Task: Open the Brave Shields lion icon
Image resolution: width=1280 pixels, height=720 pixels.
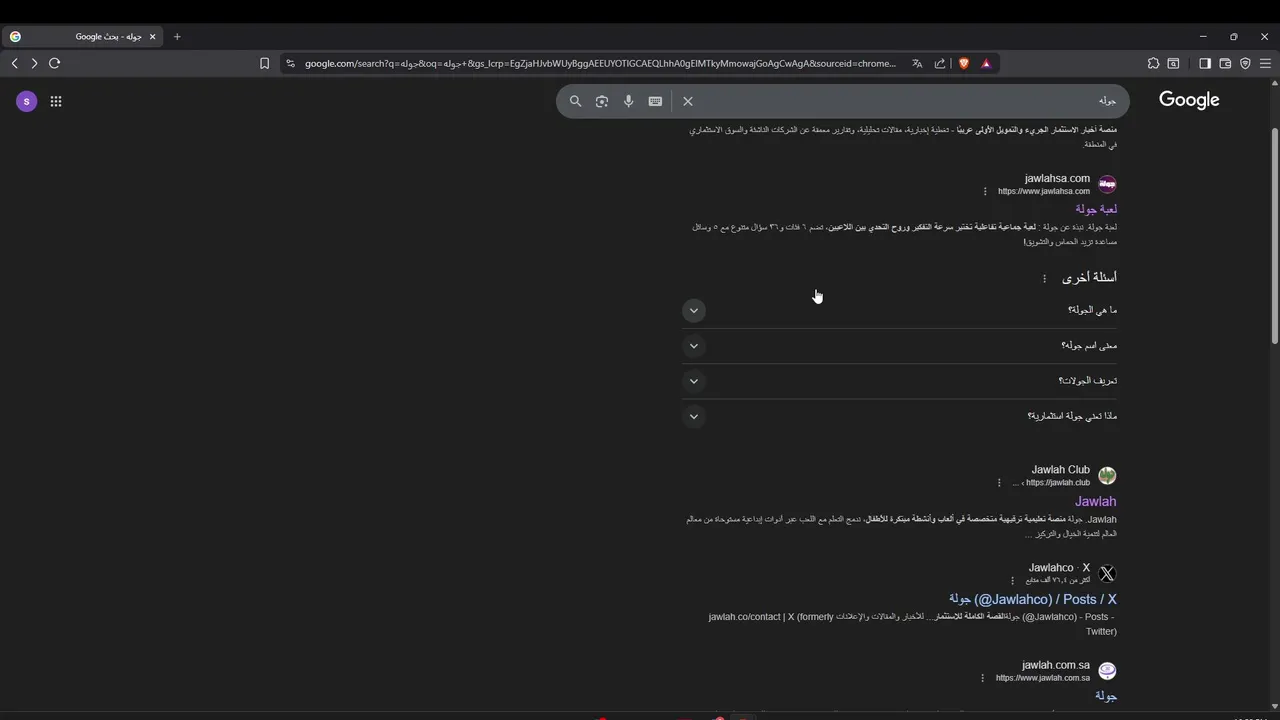Action: pos(964,63)
